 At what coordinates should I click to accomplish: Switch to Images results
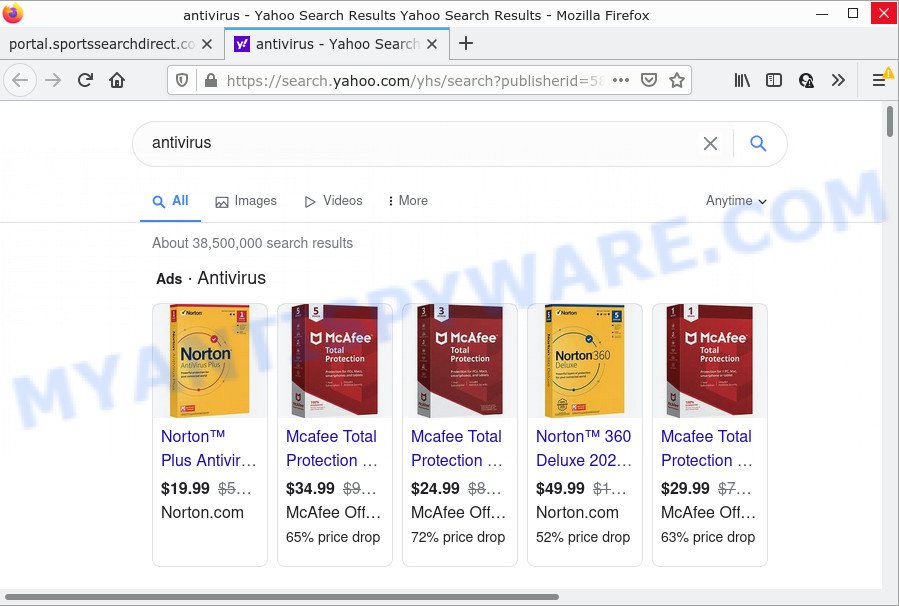point(246,201)
